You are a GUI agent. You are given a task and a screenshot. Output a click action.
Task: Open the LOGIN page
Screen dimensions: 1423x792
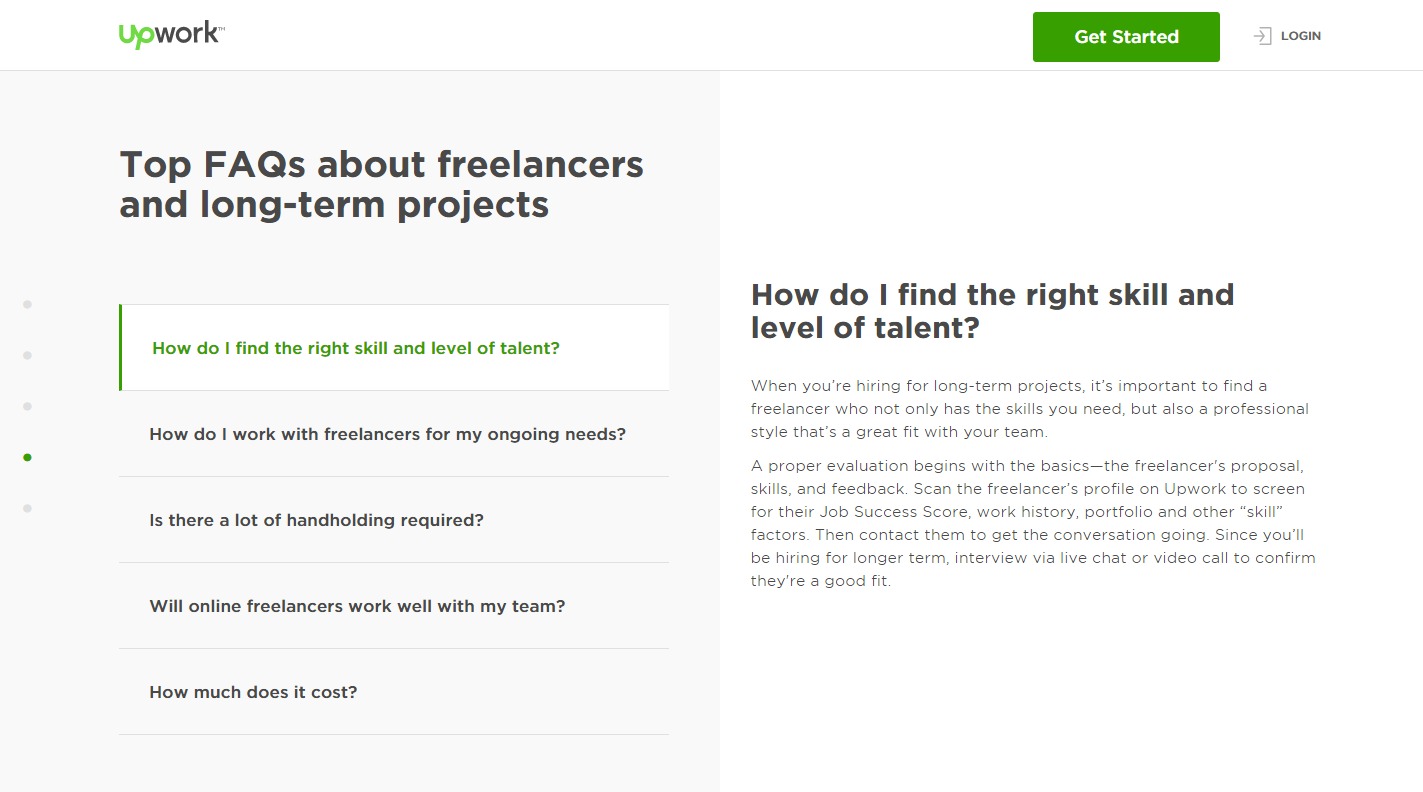(x=1301, y=35)
